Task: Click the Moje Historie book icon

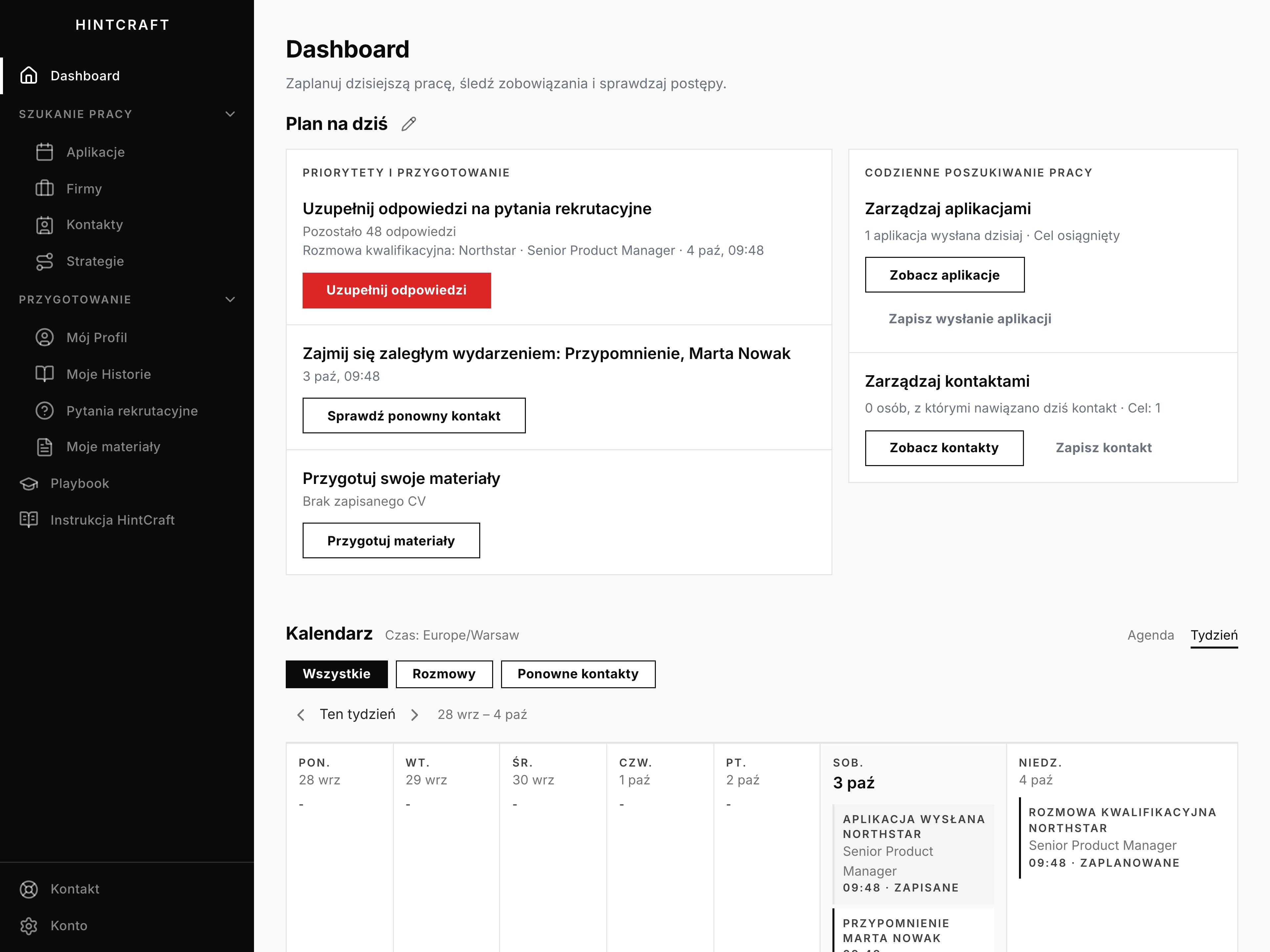Action: 44,374
